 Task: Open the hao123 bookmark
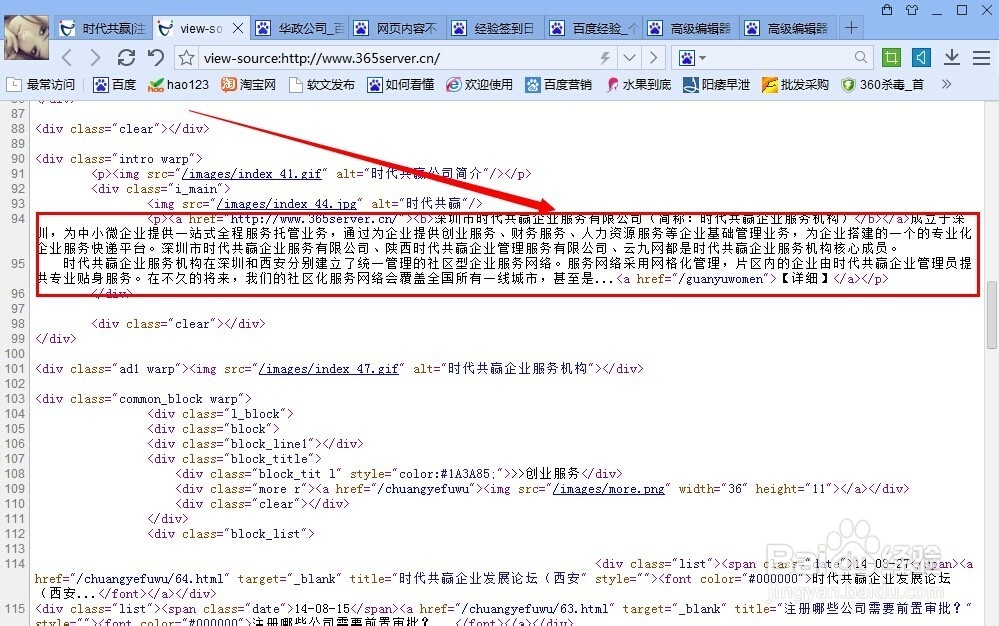click(178, 84)
